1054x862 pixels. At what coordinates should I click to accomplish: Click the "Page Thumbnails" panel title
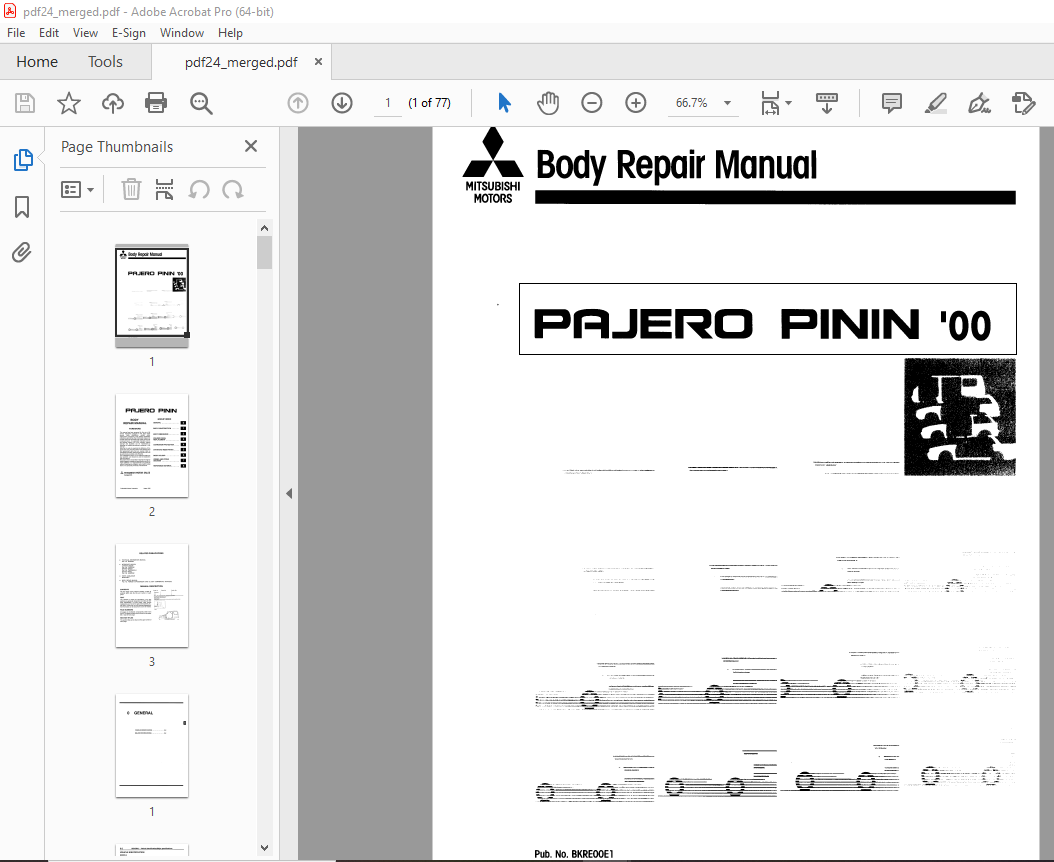click(117, 147)
